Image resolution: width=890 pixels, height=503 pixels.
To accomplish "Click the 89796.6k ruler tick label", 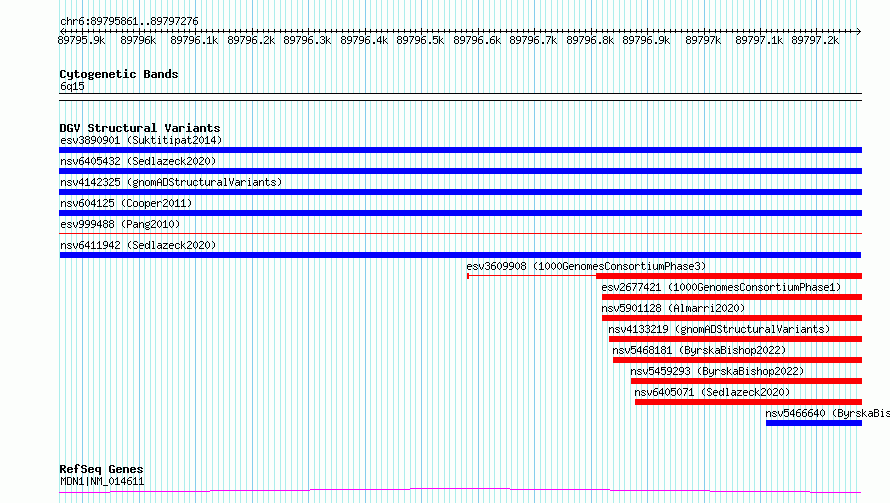I will [477, 40].
